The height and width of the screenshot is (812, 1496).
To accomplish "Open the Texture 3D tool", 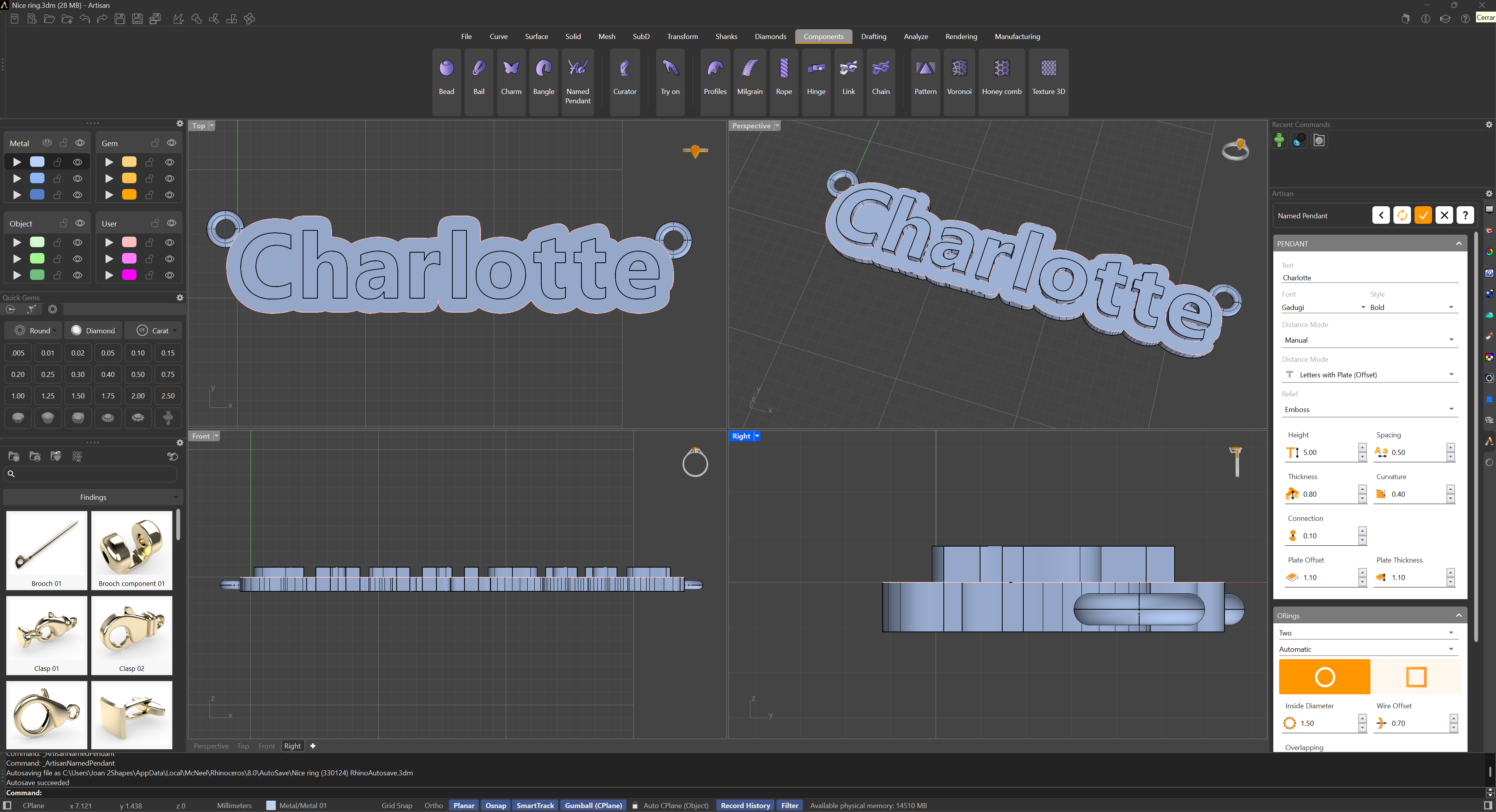I will click(x=1048, y=81).
